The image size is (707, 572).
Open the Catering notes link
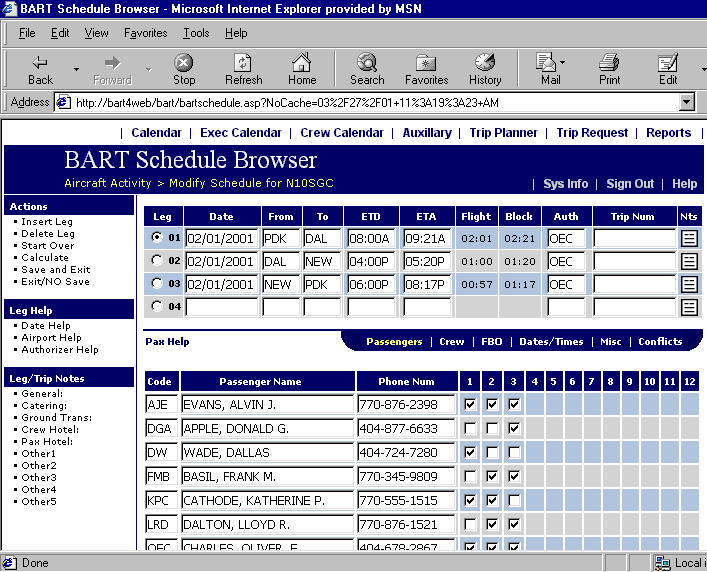(x=44, y=406)
